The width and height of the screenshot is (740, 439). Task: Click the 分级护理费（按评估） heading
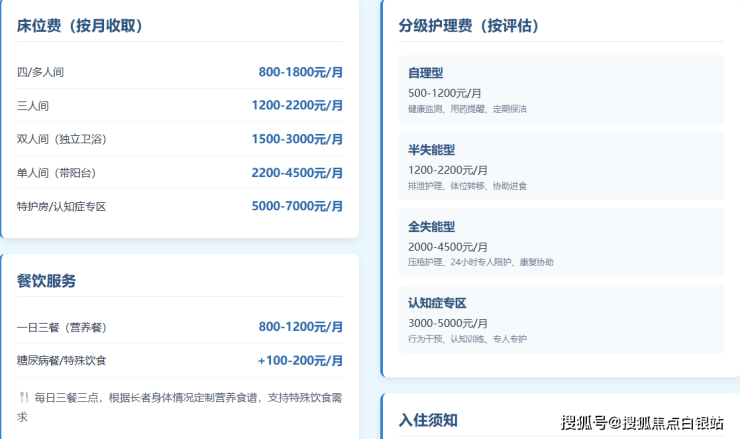pos(469,25)
